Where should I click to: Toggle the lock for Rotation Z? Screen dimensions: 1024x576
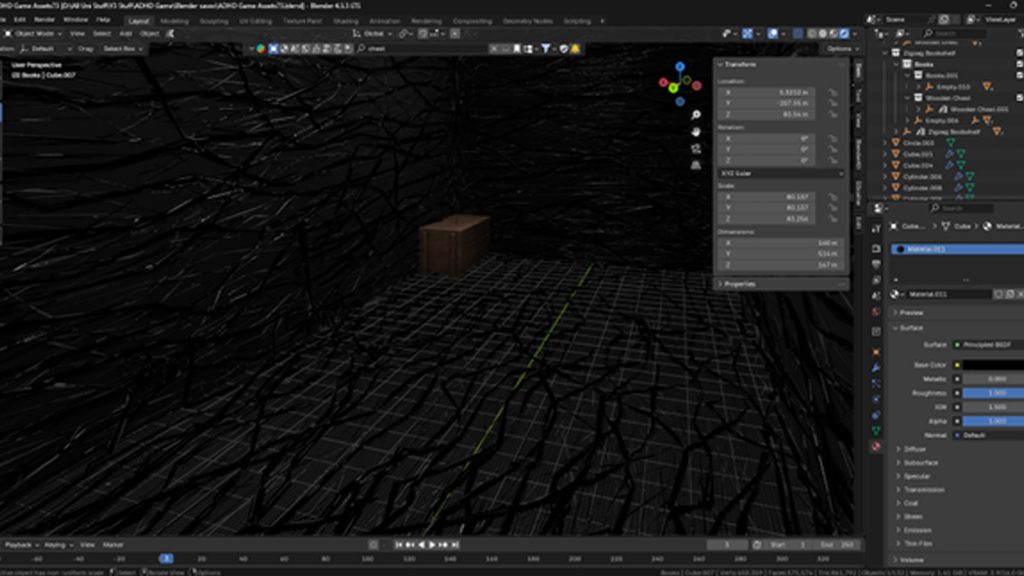[832, 160]
